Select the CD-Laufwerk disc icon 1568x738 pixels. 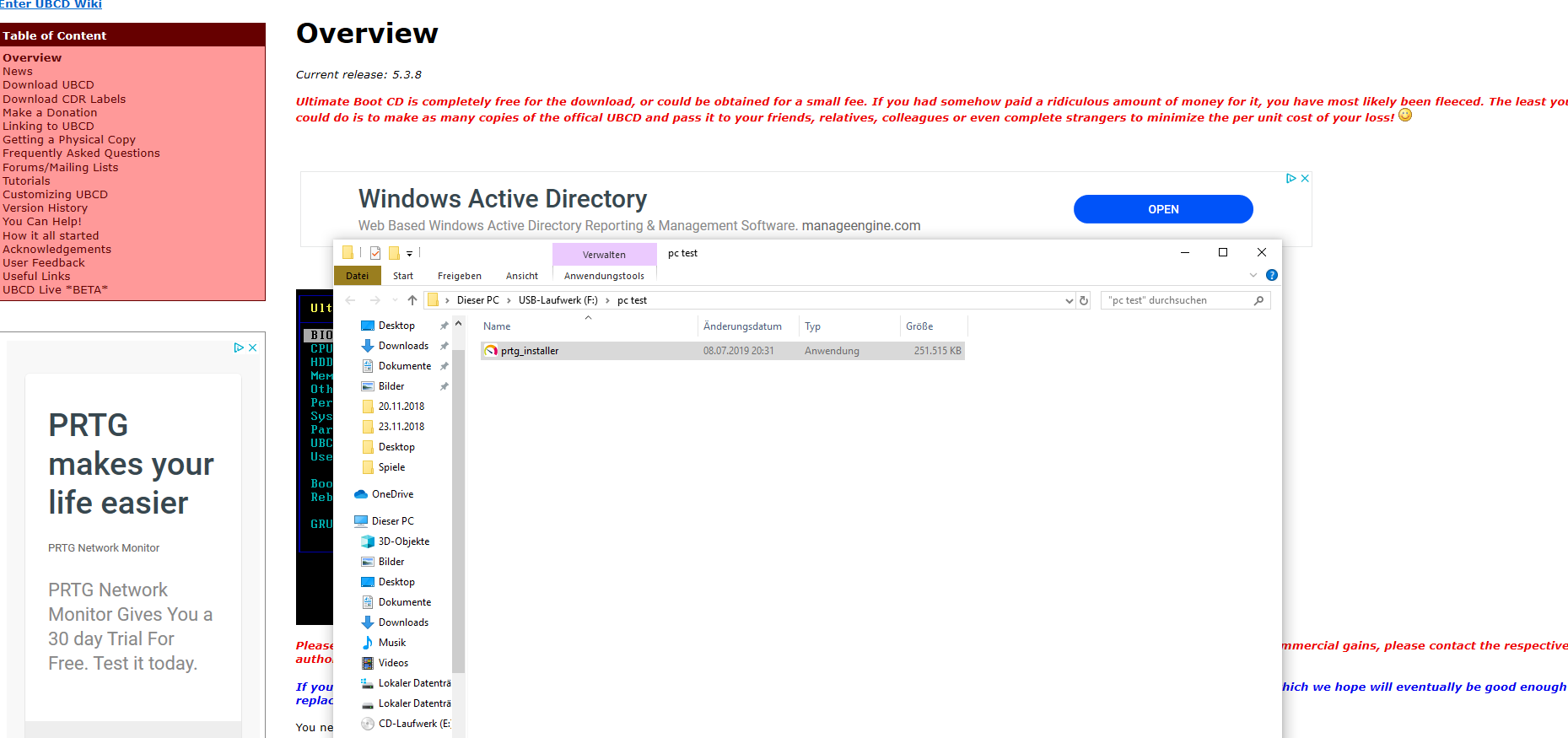click(x=368, y=724)
